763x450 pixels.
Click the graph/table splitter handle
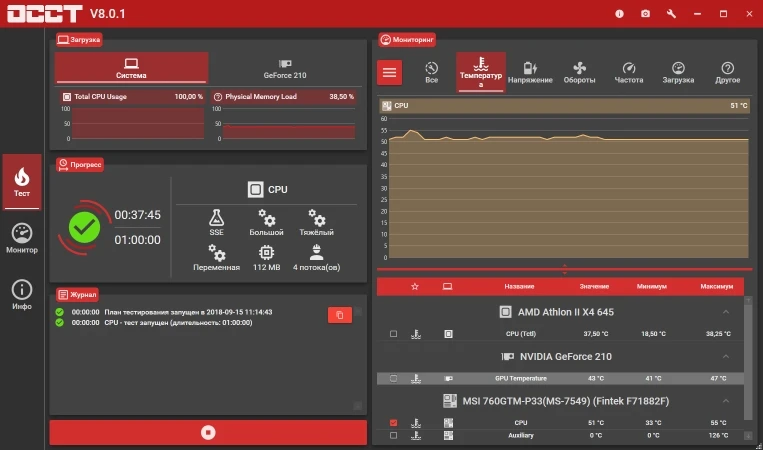click(564, 269)
